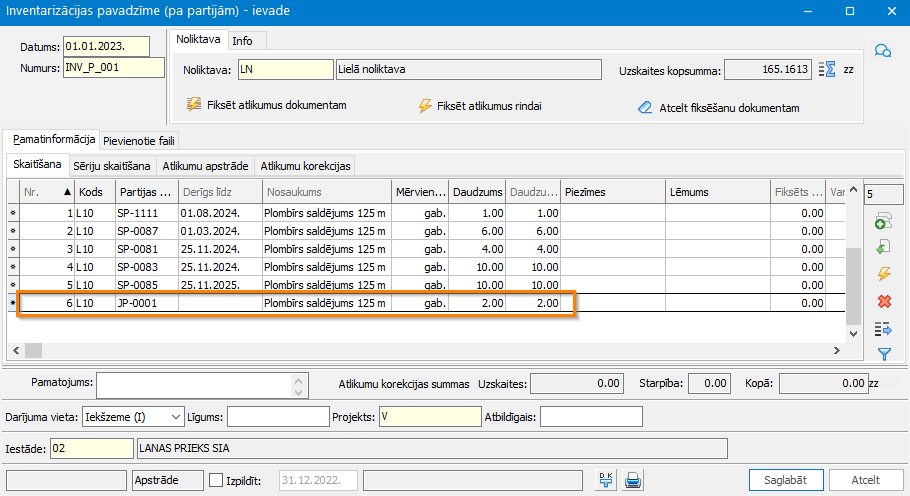
Task: Click the table scroll up arrow
Action: [x=853, y=189]
